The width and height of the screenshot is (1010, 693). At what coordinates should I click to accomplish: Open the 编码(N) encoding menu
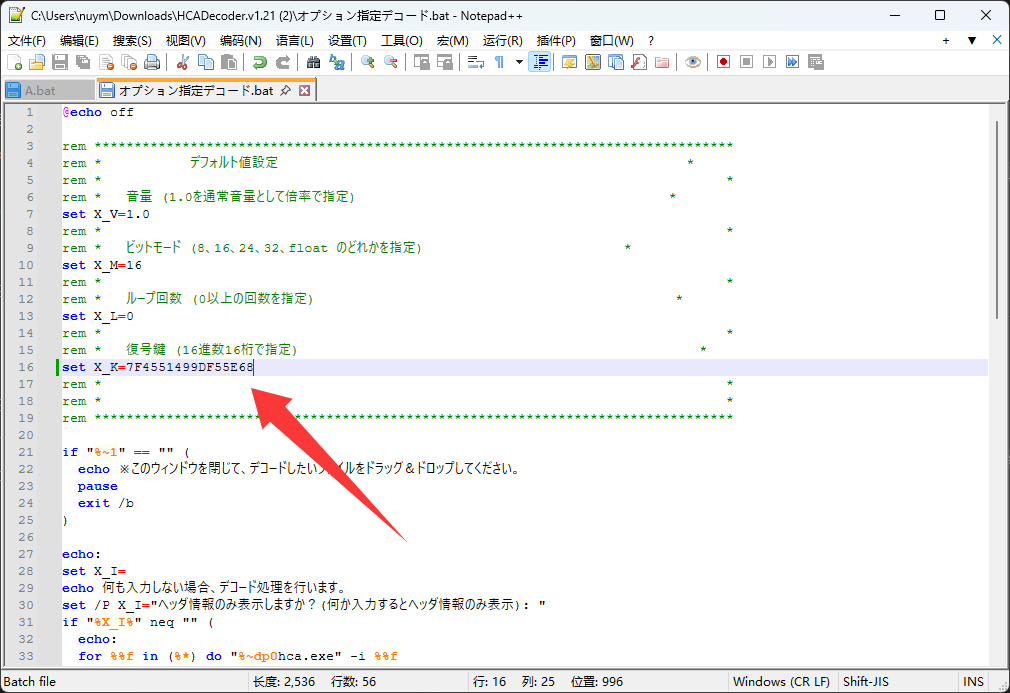240,41
